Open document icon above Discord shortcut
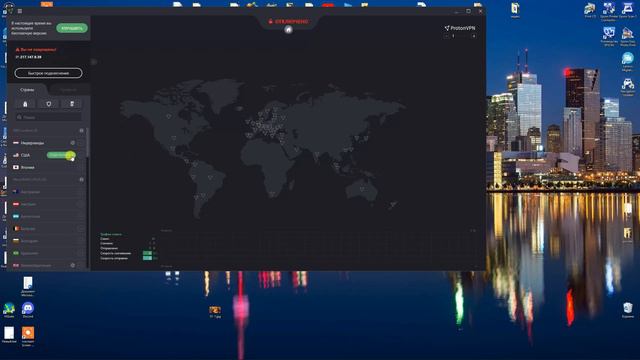 tap(28, 285)
